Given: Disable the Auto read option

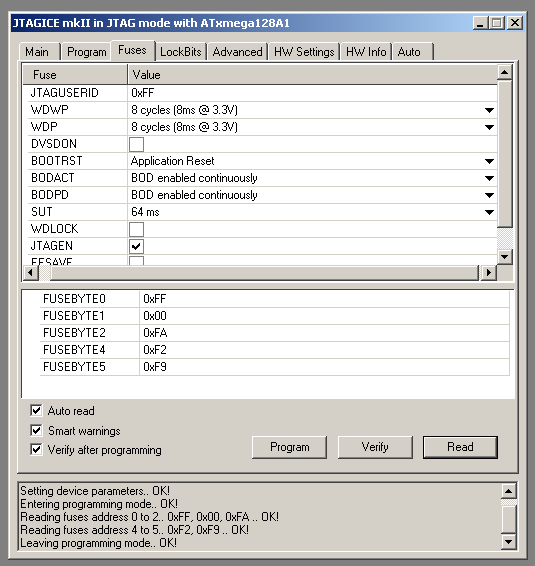Looking at the screenshot, I should (x=36, y=410).
